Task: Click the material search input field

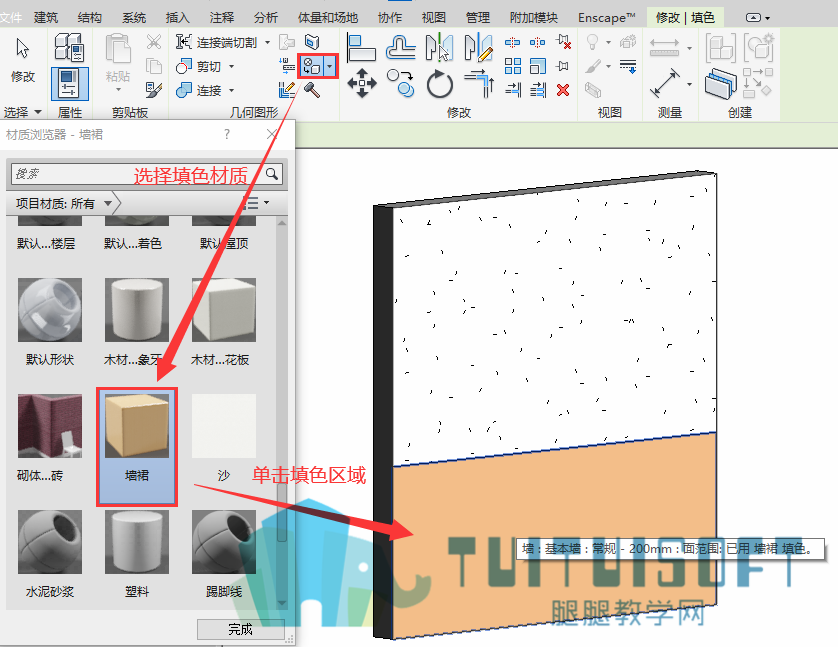Action: (x=137, y=174)
